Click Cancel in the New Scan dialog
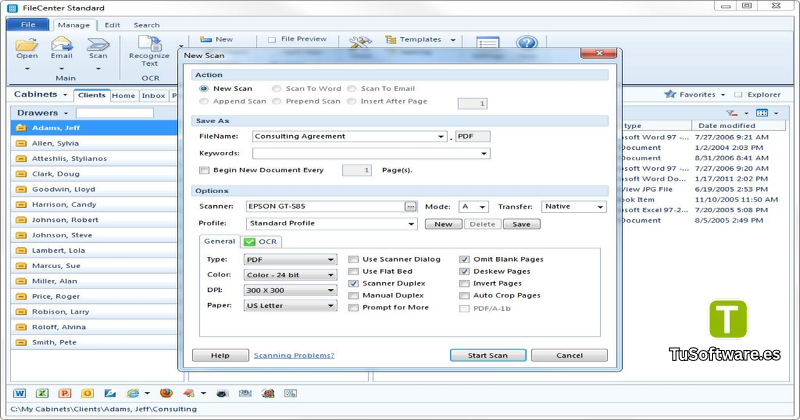 (x=569, y=356)
